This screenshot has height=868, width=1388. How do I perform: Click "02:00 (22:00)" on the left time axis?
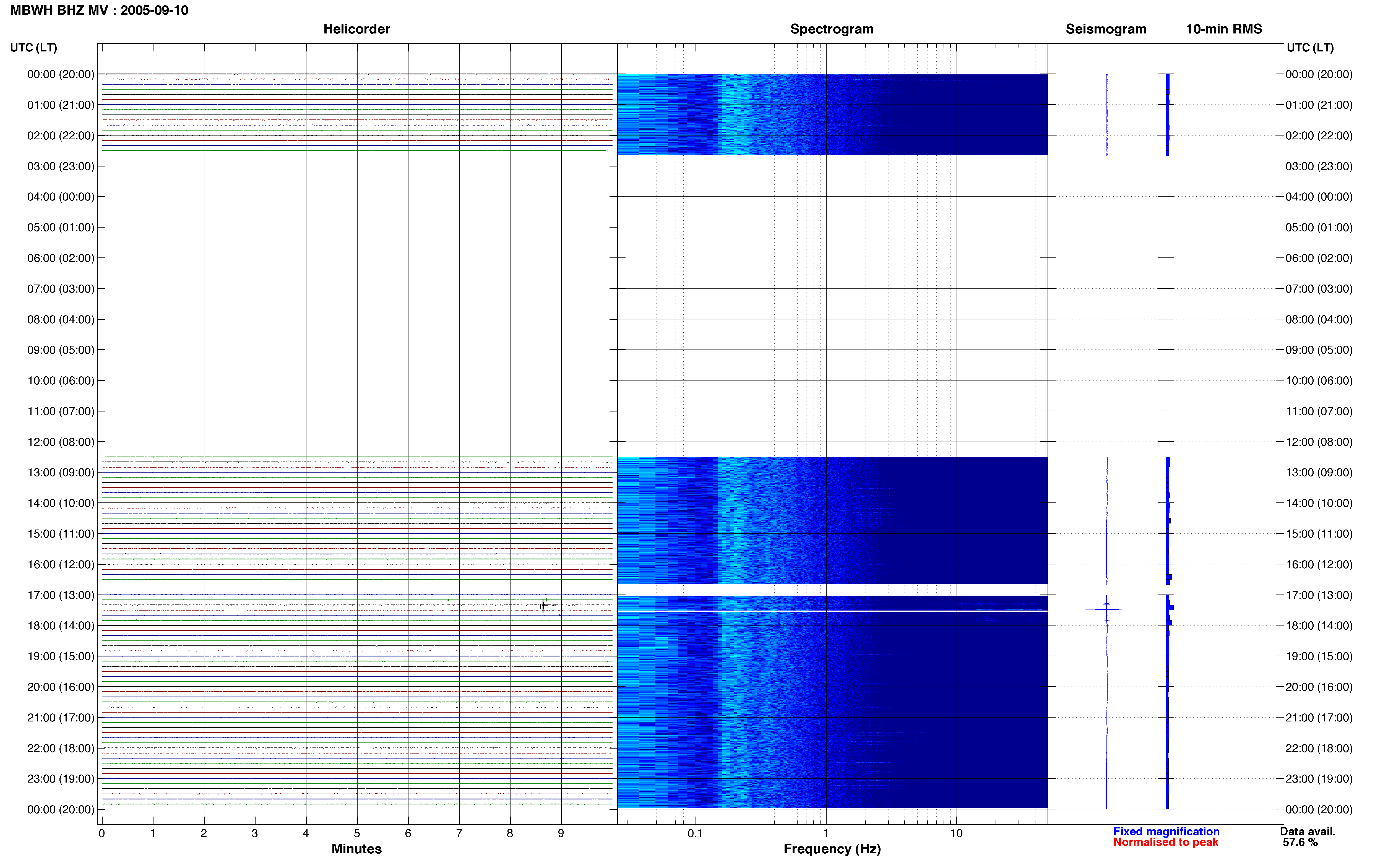pos(61,135)
